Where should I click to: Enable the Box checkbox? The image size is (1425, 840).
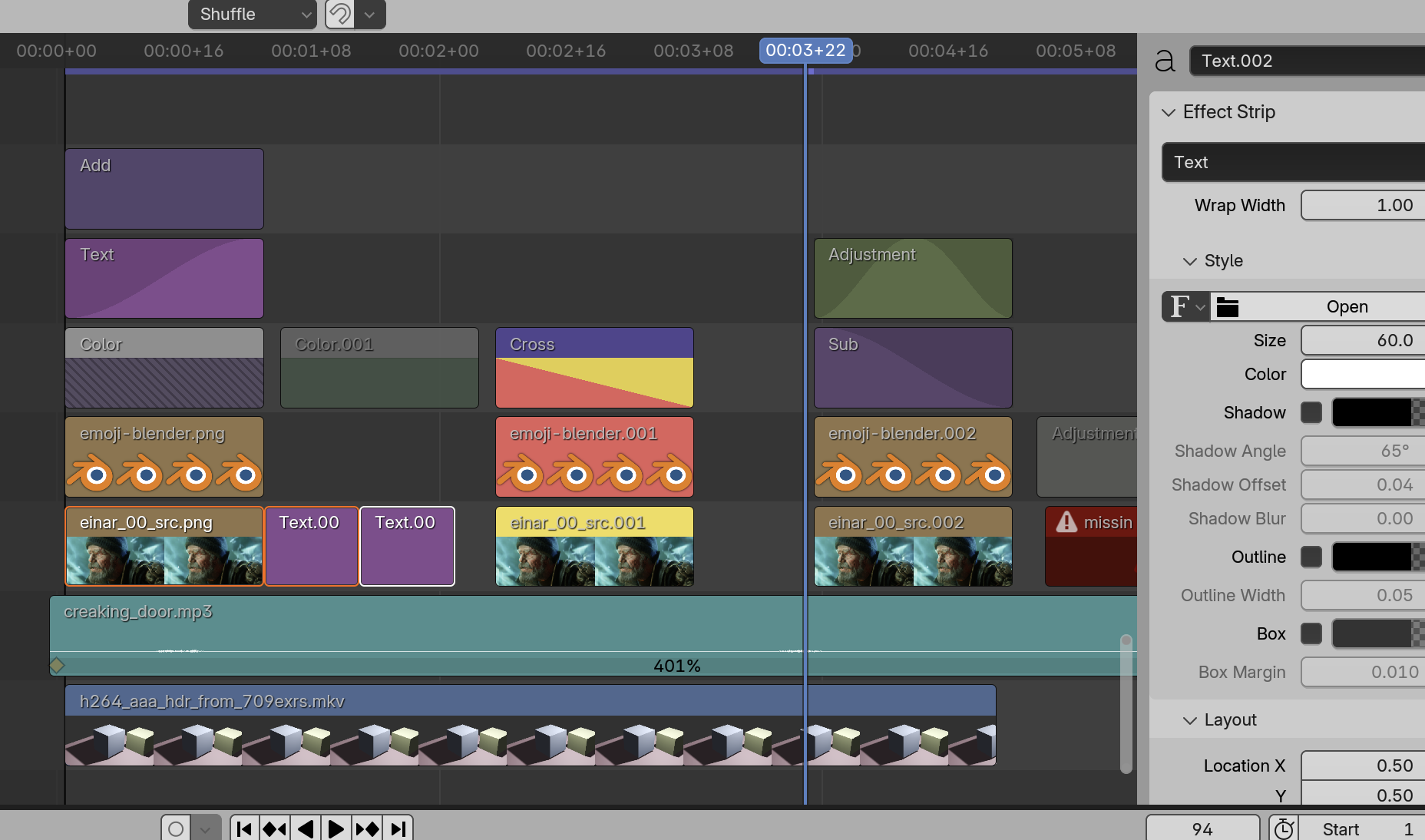pos(1311,633)
